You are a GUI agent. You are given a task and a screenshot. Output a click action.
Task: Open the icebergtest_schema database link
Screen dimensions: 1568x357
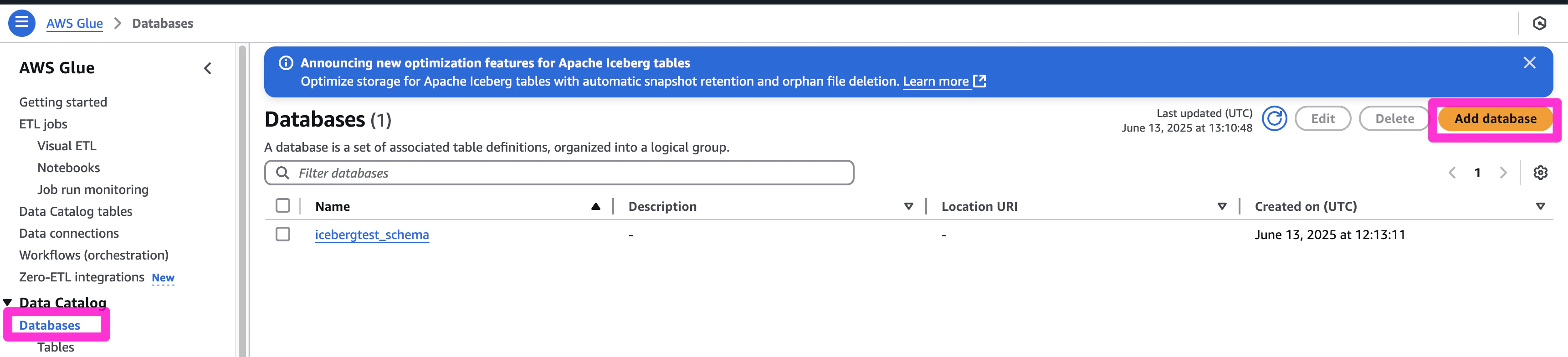click(x=372, y=235)
